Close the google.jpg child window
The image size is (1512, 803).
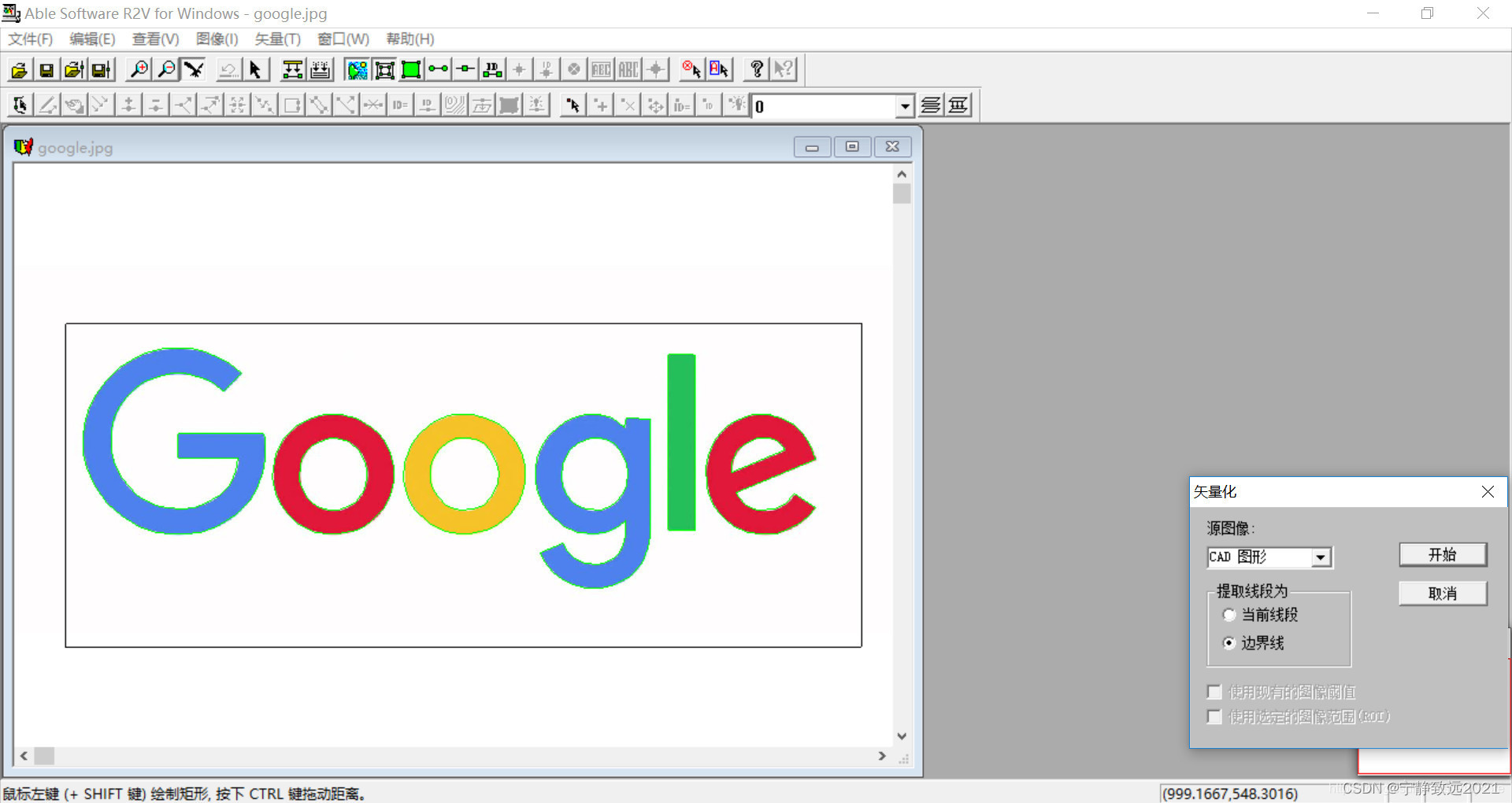[892, 146]
